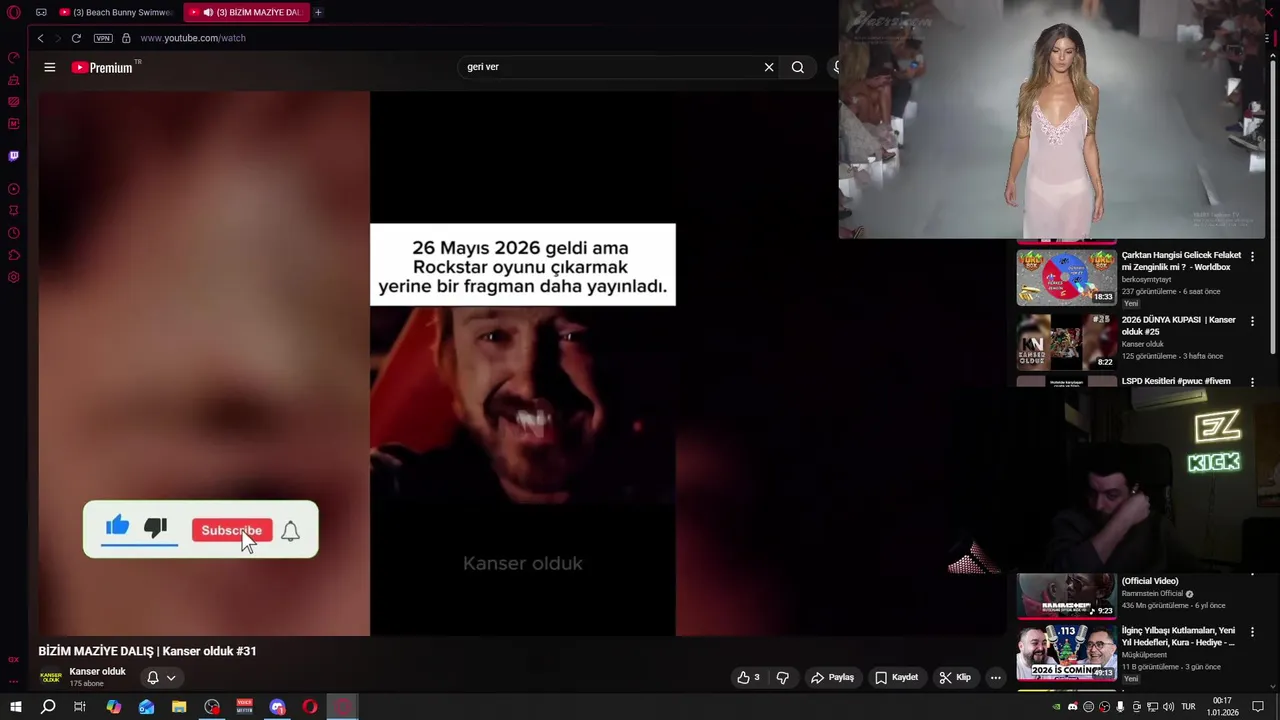Screen dimensions: 1280x720
Task: Like the video with thumbs-up button
Action: tap(749, 678)
